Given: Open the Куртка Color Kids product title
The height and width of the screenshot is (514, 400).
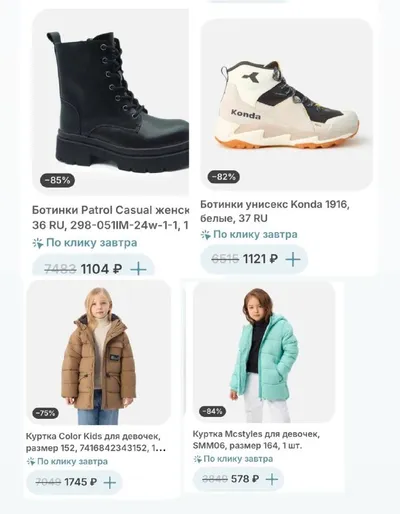Looking at the screenshot, I should click(96, 442).
